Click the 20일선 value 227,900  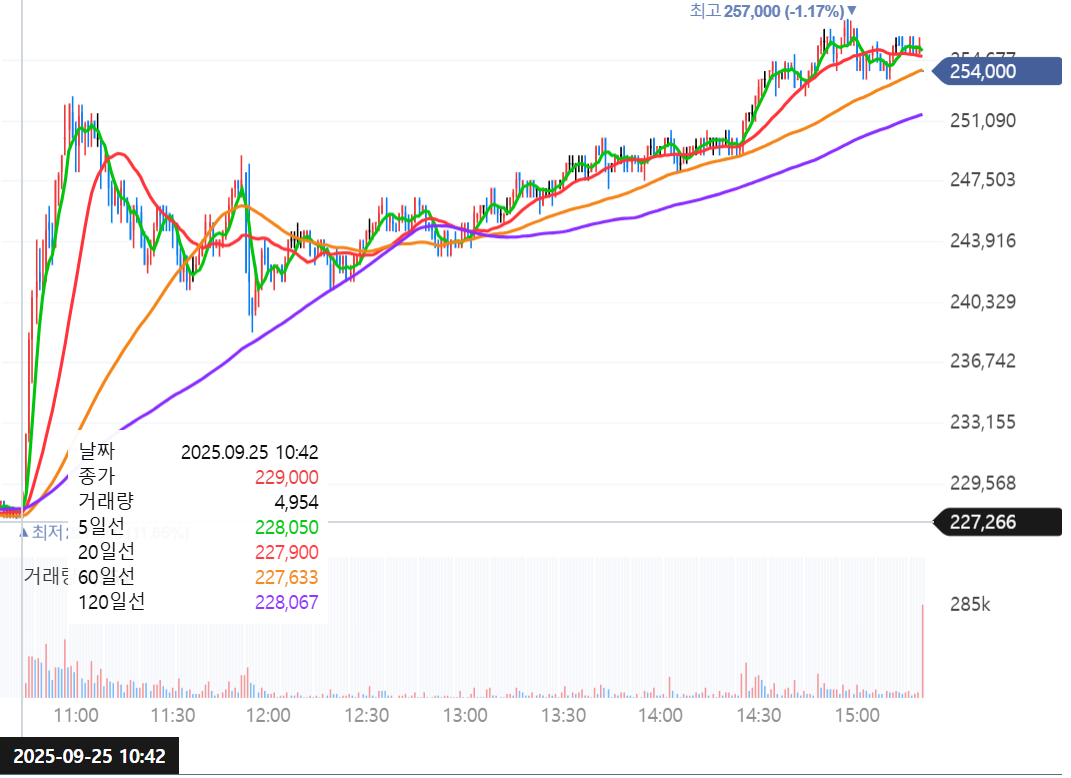[286, 552]
